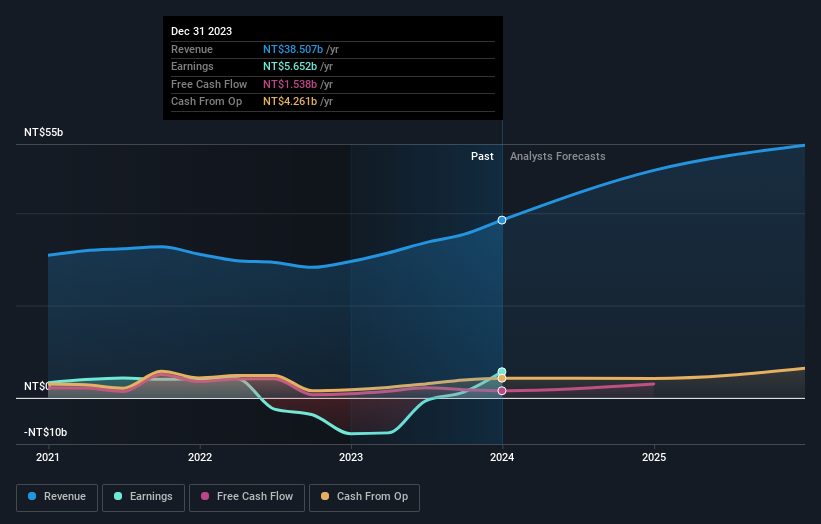The height and width of the screenshot is (524, 821).
Task: Click the pink Free Cash Flow data marker
Action: [x=502, y=391]
